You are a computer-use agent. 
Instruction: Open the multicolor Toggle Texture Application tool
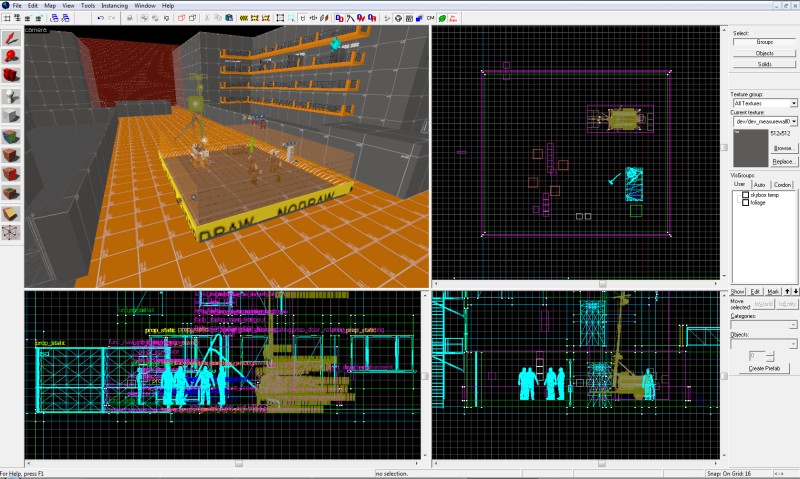pyautogui.click(x=11, y=136)
